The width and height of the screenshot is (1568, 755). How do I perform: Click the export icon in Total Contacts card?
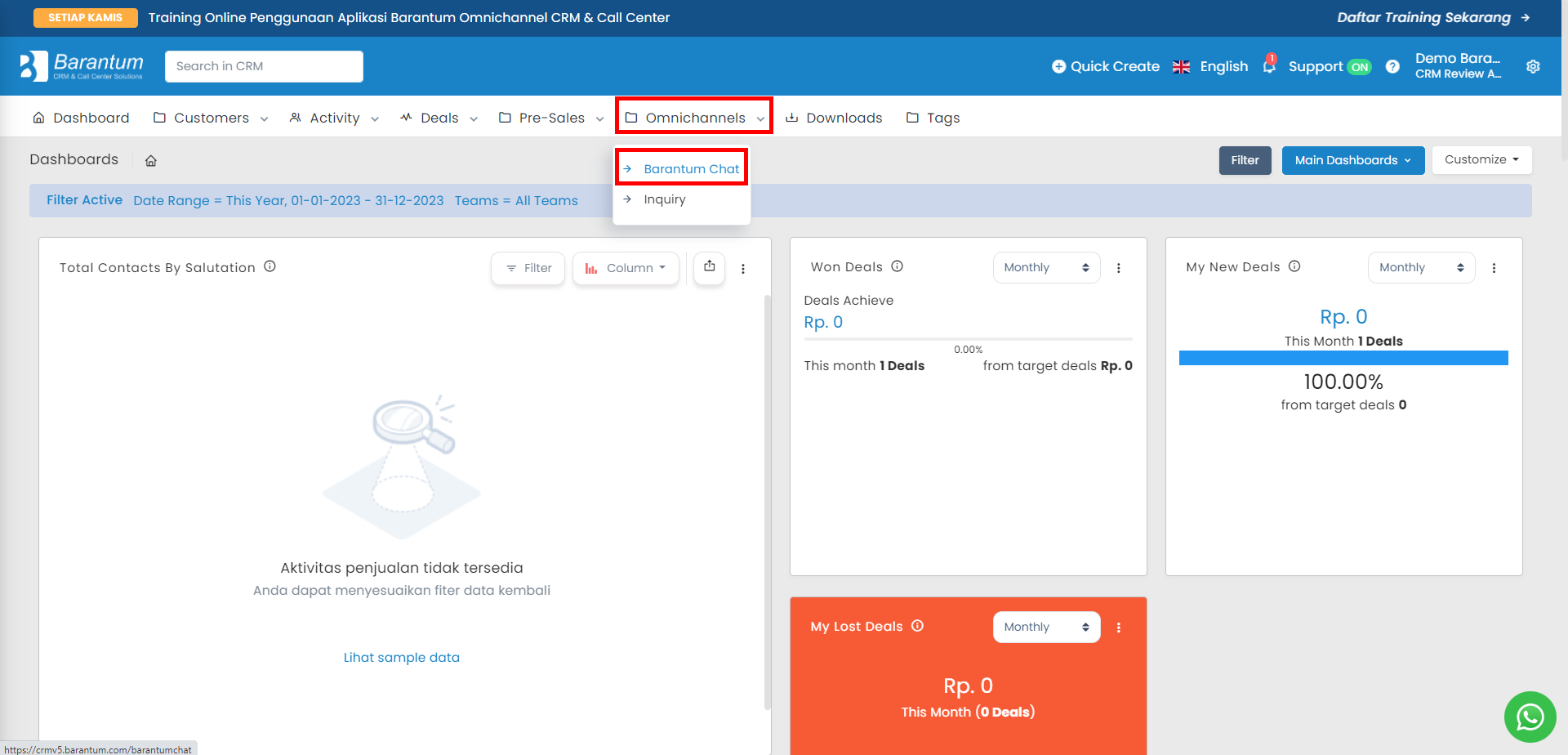tap(709, 266)
